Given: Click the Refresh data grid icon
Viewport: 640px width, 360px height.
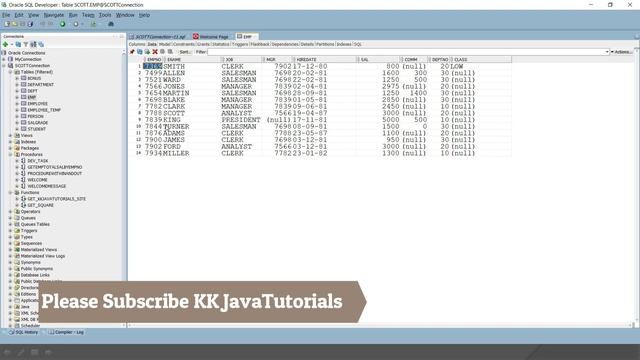Looking at the screenshot, I should click(x=140, y=52).
